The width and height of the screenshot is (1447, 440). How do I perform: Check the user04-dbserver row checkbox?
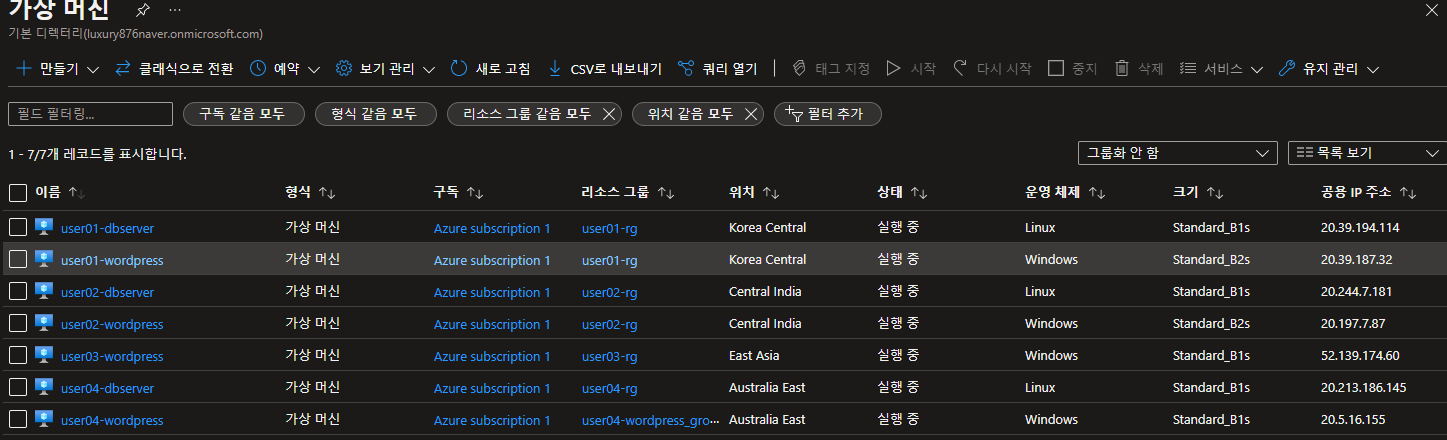(18, 387)
